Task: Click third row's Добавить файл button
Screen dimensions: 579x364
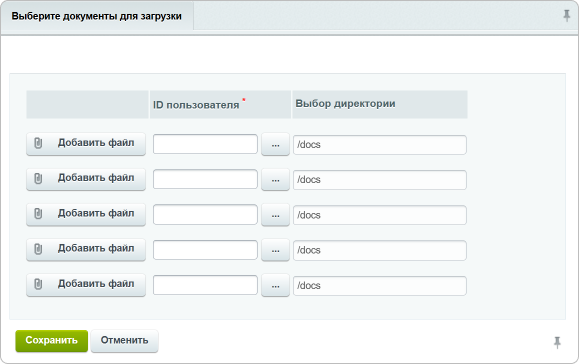Action: tap(86, 214)
